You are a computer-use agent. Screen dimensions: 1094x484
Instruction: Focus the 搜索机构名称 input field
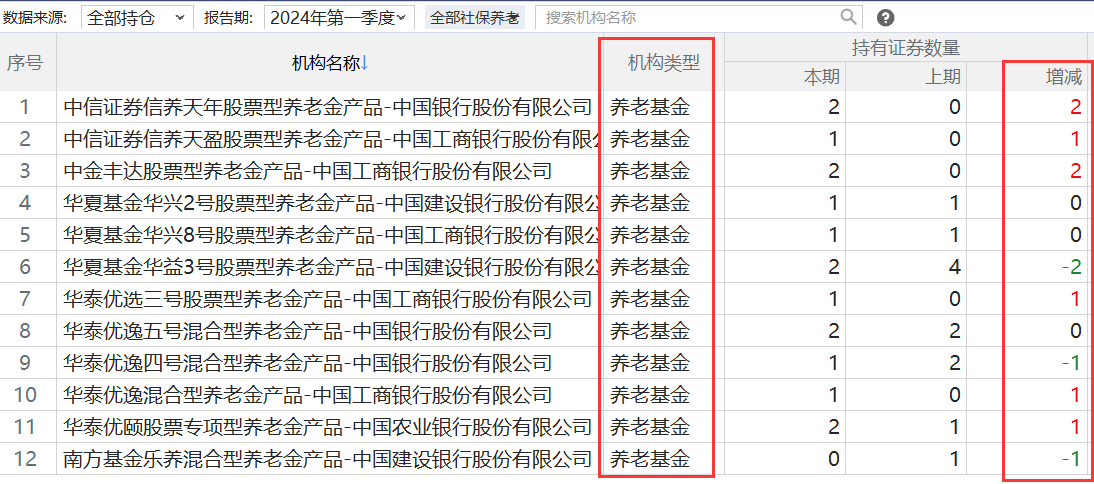(x=698, y=17)
